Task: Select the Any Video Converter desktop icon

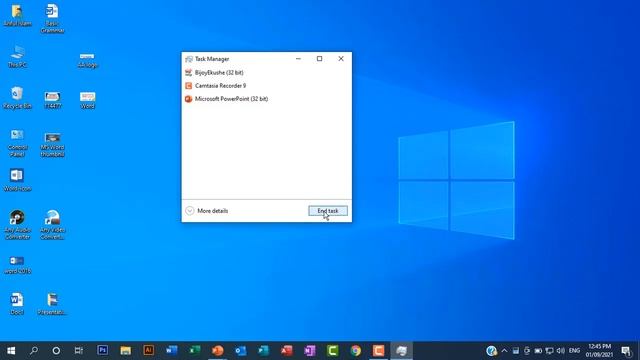Action: coord(53,224)
